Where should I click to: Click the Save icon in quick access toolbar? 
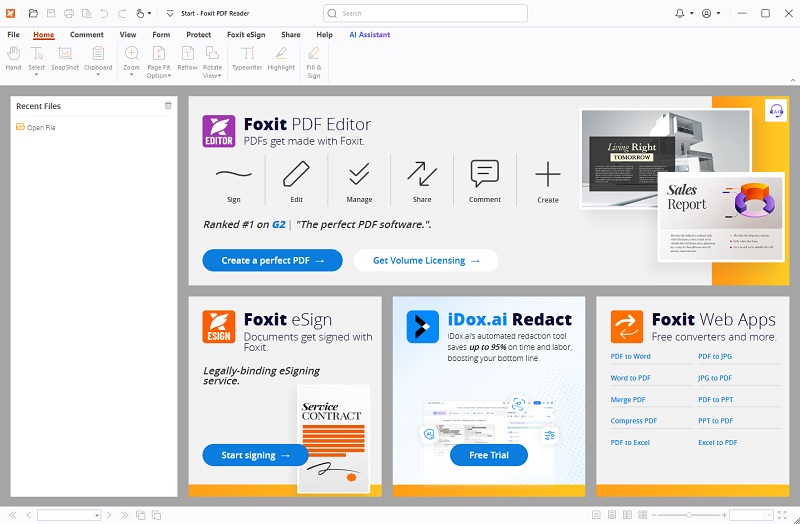(51, 13)
